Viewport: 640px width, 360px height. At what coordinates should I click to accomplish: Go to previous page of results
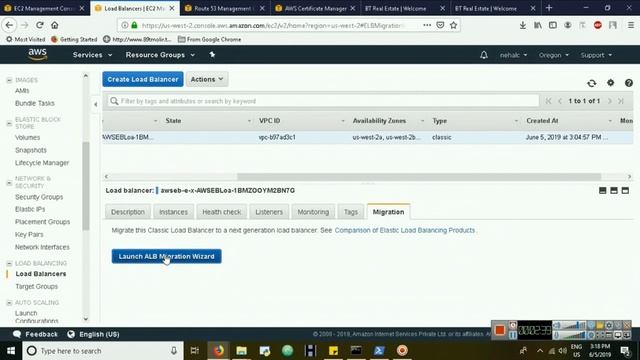tap(560, 101)
